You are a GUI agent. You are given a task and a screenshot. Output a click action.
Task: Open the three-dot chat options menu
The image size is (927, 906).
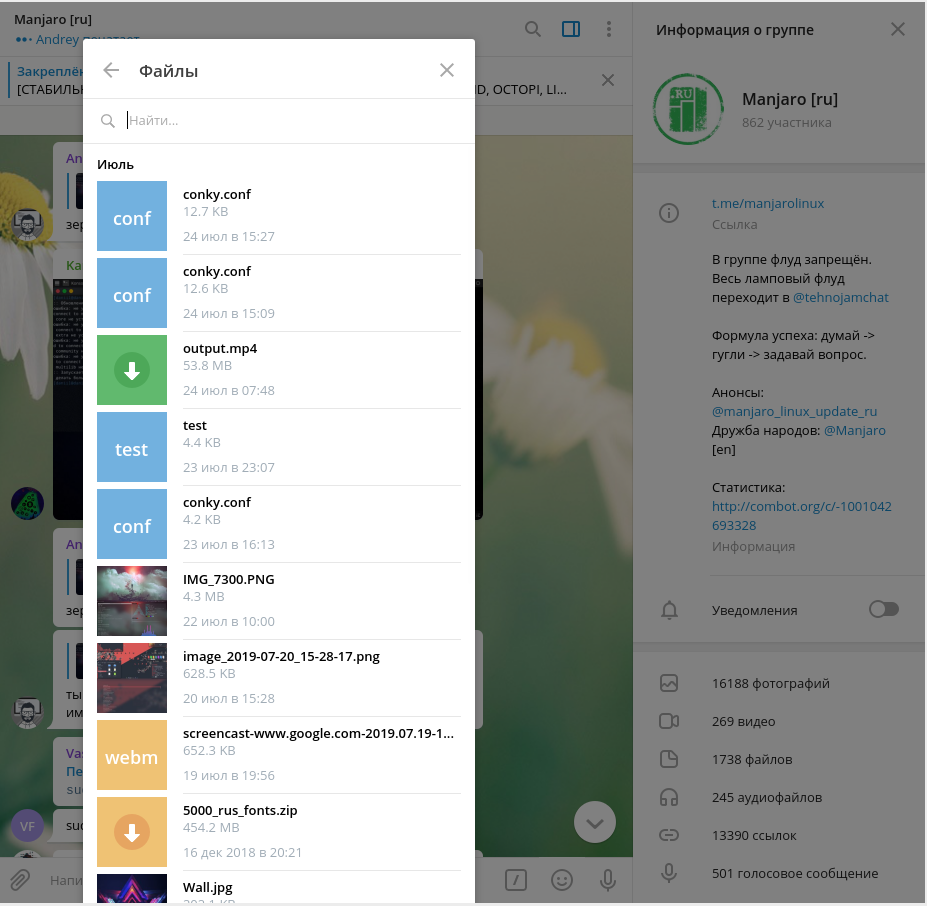[608, 29]
